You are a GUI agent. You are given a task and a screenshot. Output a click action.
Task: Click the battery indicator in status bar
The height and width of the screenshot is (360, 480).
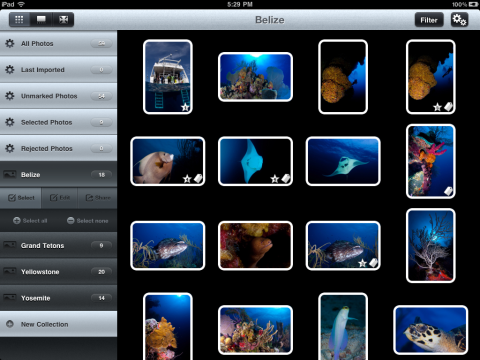click(473, 4)
